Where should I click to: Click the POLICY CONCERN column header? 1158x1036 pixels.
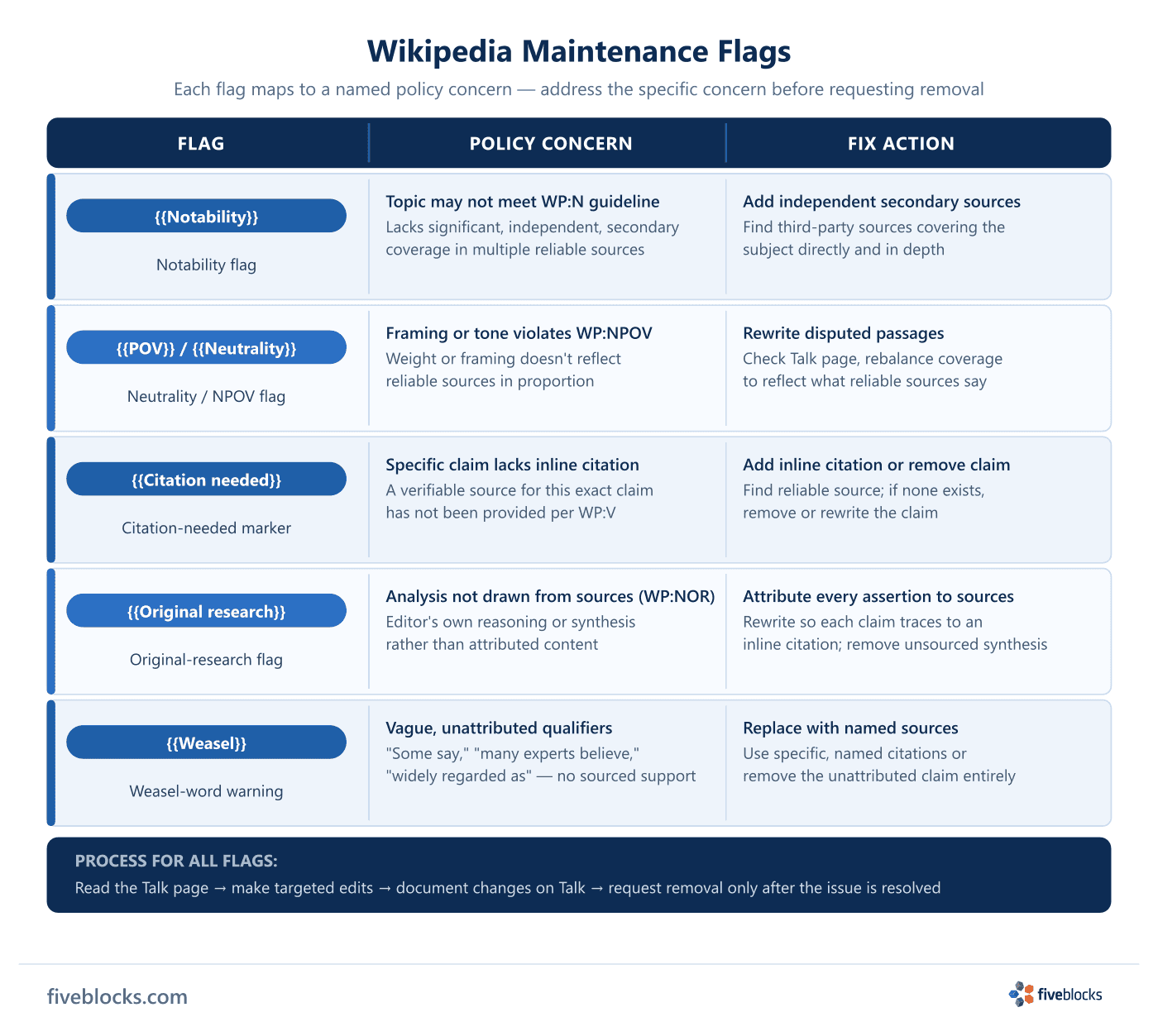click(x=551, y=143)
